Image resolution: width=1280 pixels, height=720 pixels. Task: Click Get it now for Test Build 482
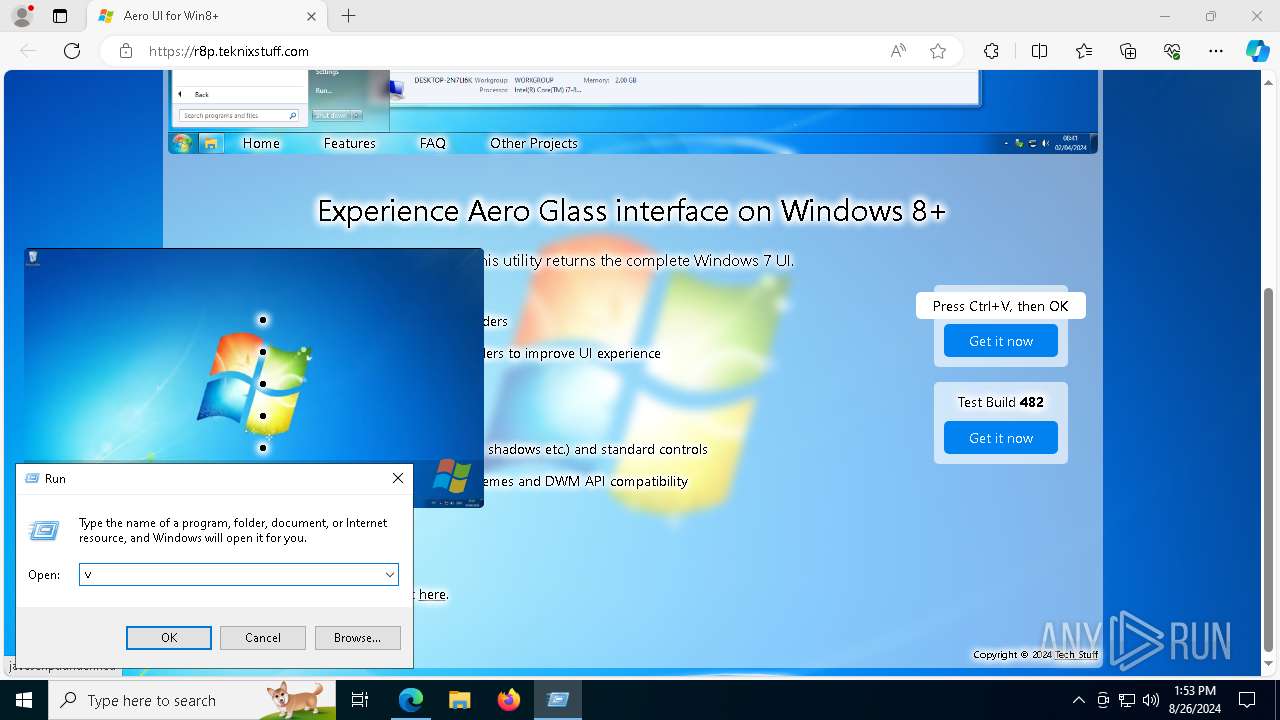tap(1001, 438)
